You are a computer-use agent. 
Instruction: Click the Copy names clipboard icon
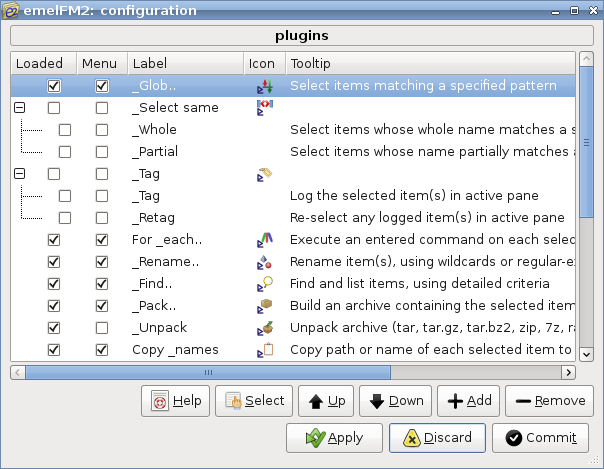[x=265, y=350]
